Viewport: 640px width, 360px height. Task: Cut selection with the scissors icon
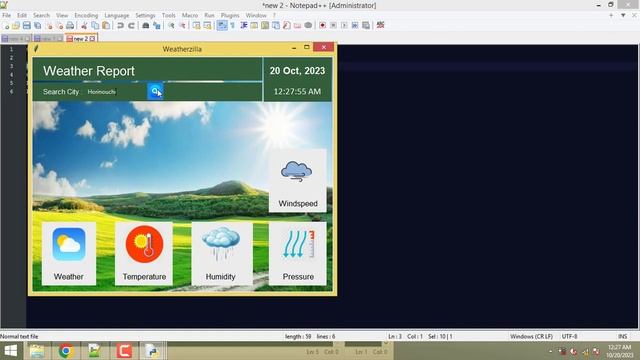pos(84,25)
